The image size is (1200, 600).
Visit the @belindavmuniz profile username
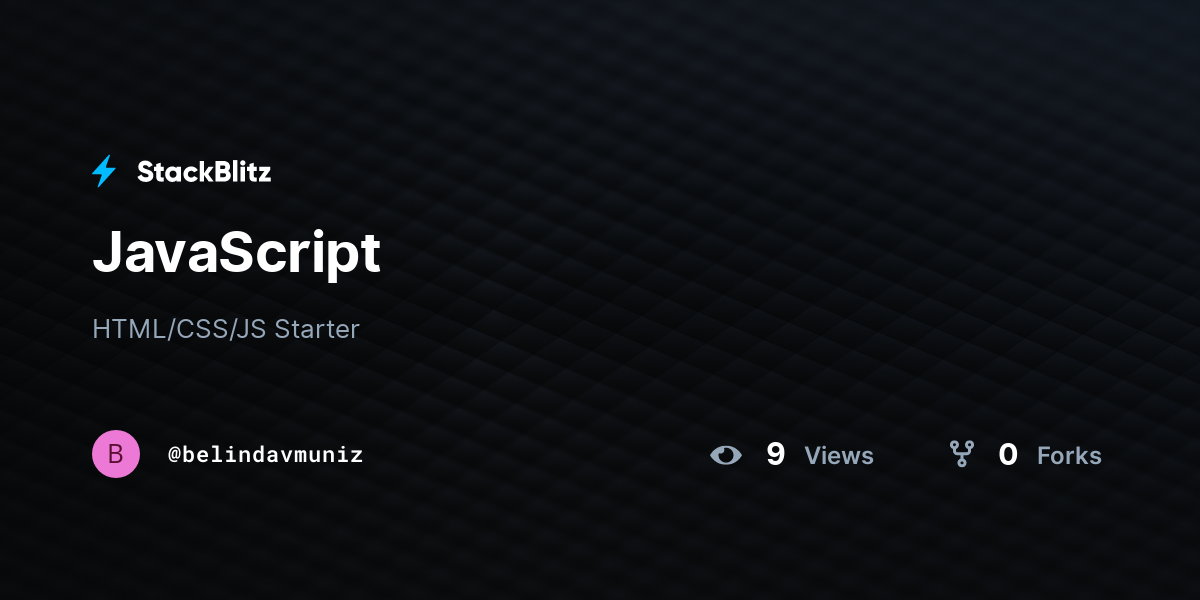tap(265, 455)
